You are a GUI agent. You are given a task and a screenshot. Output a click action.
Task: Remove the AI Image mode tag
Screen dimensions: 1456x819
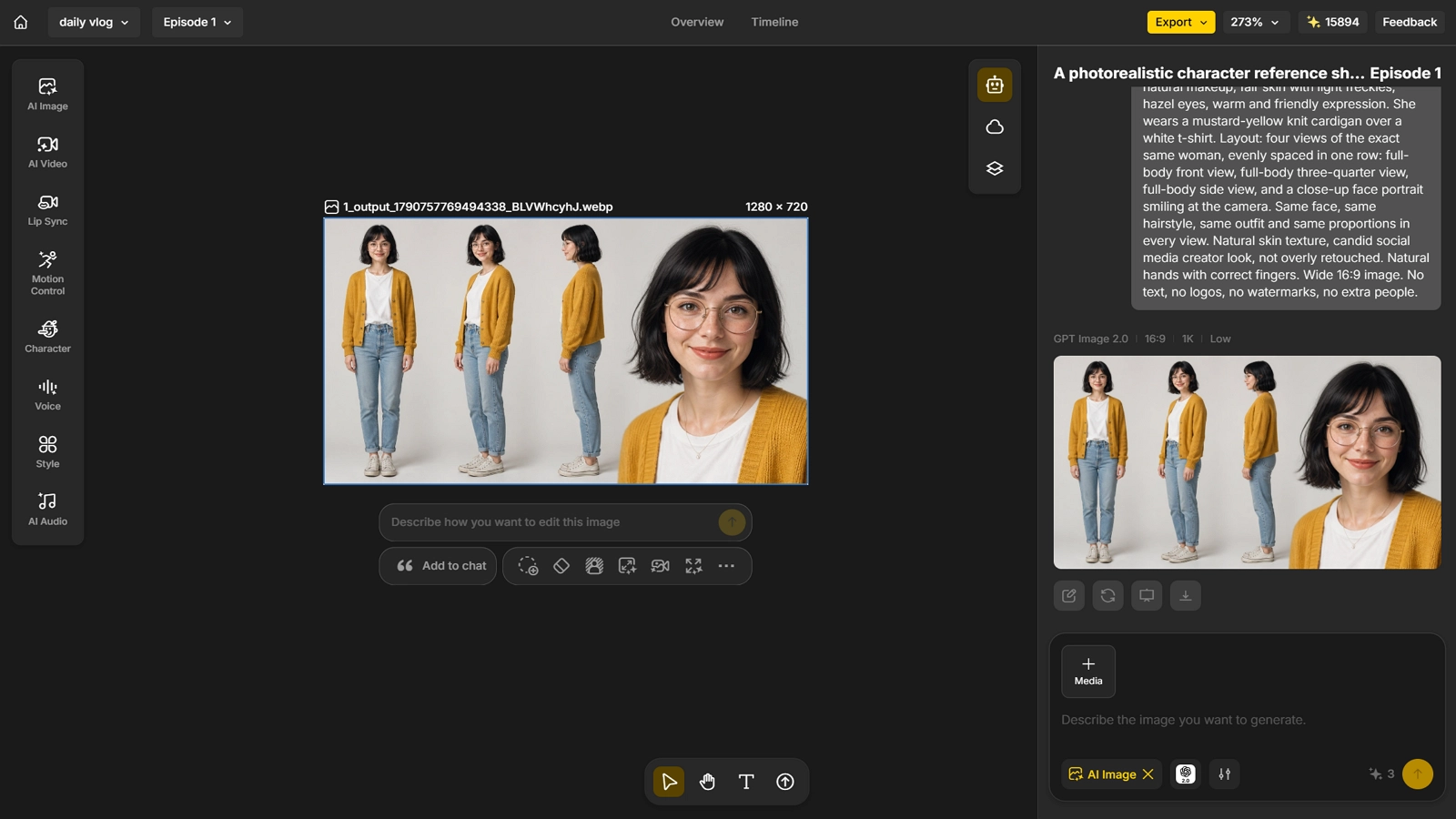pyautogui.click(x=1148, y=774)
